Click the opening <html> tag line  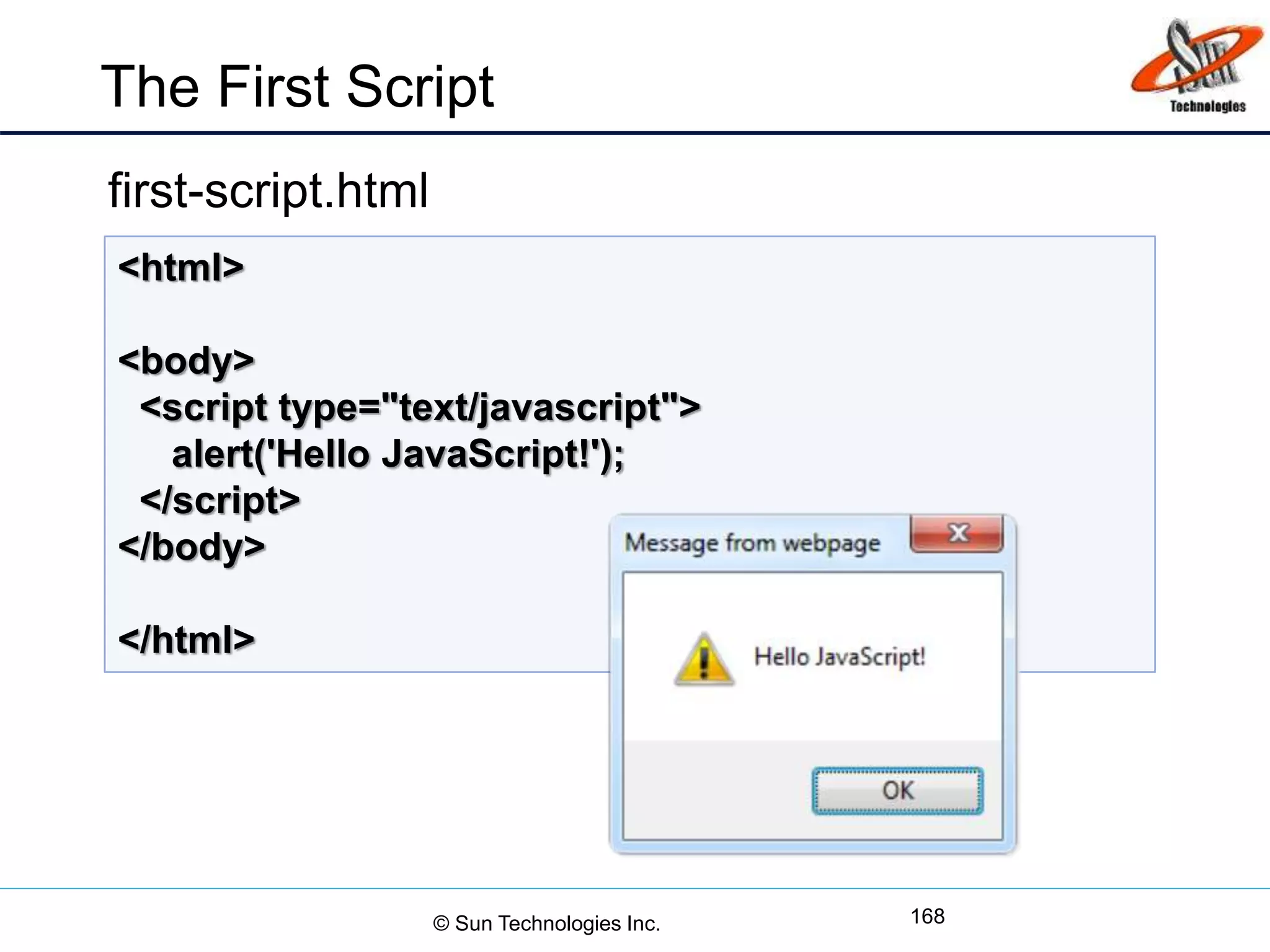click(x=181, y=268)
